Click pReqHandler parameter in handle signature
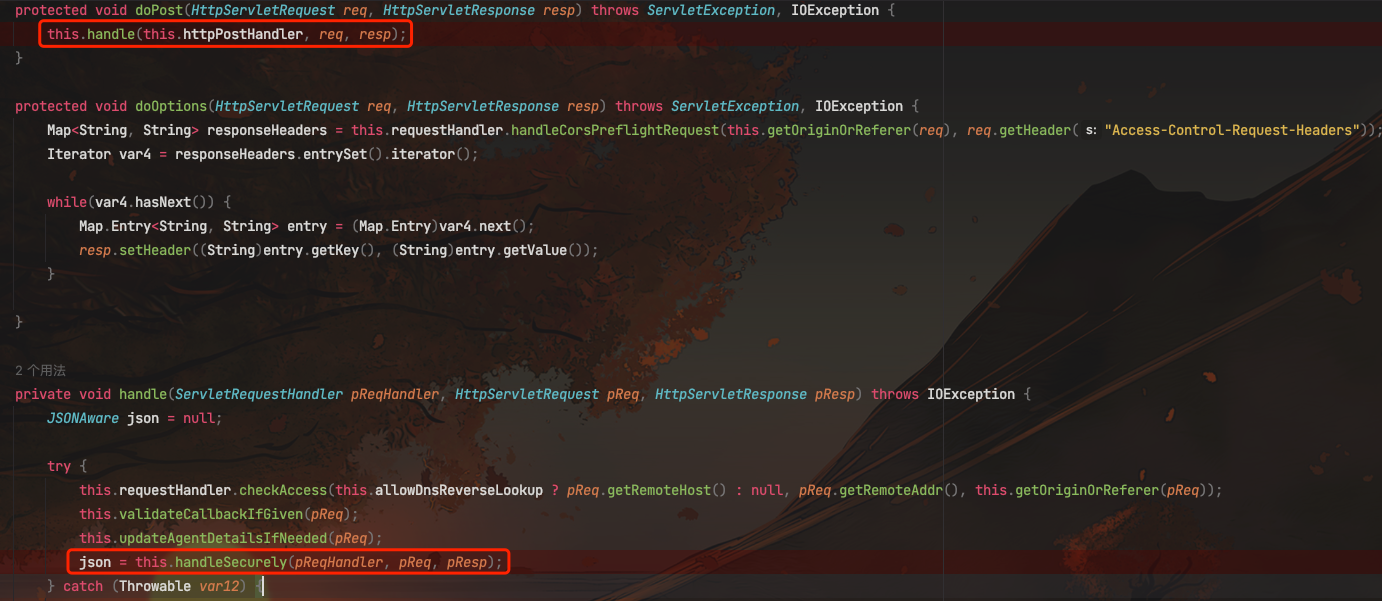This screenshot has height=601, width=1382. (x=395, y=394)
